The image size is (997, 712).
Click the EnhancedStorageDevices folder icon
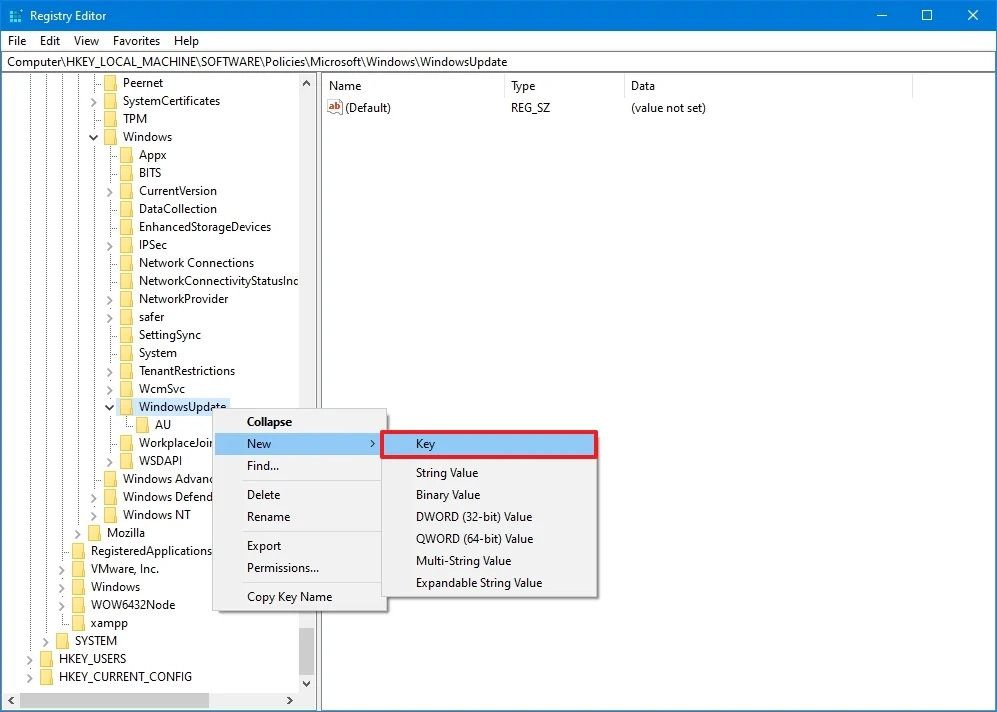[x=127, y=227]
